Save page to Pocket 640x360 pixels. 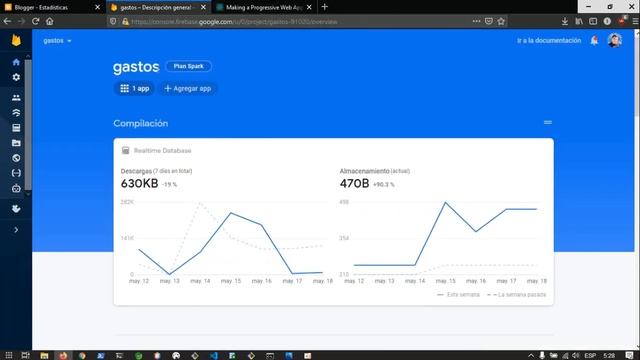(x=489, y=21)
